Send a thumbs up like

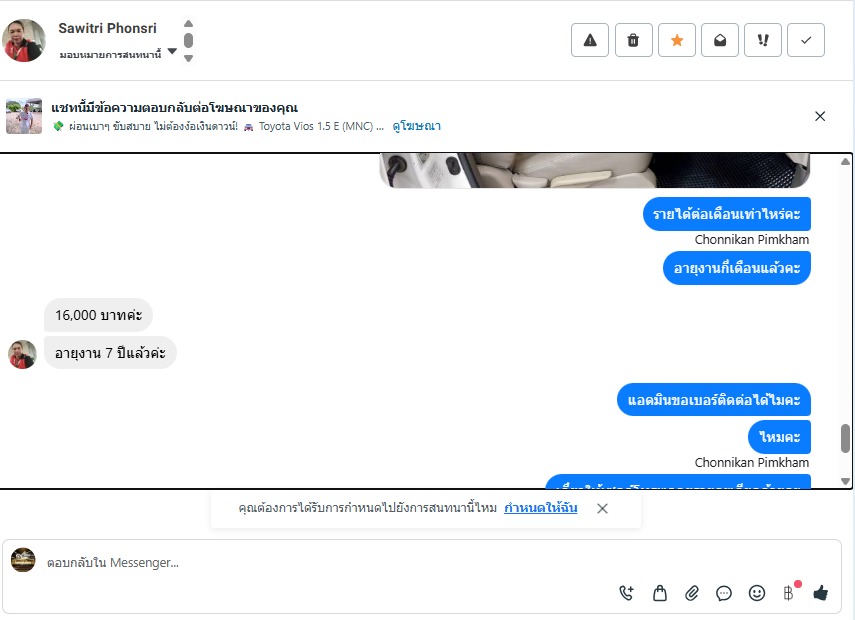pyautogui.click(x=820, y=593)
